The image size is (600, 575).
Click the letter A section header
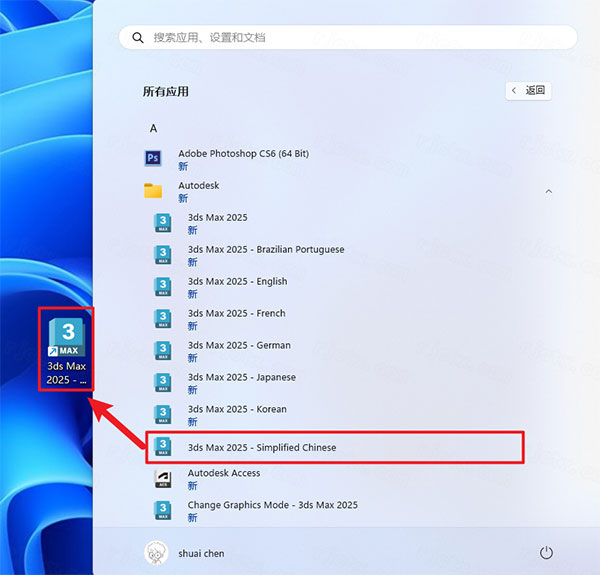(x=154, y=128)
